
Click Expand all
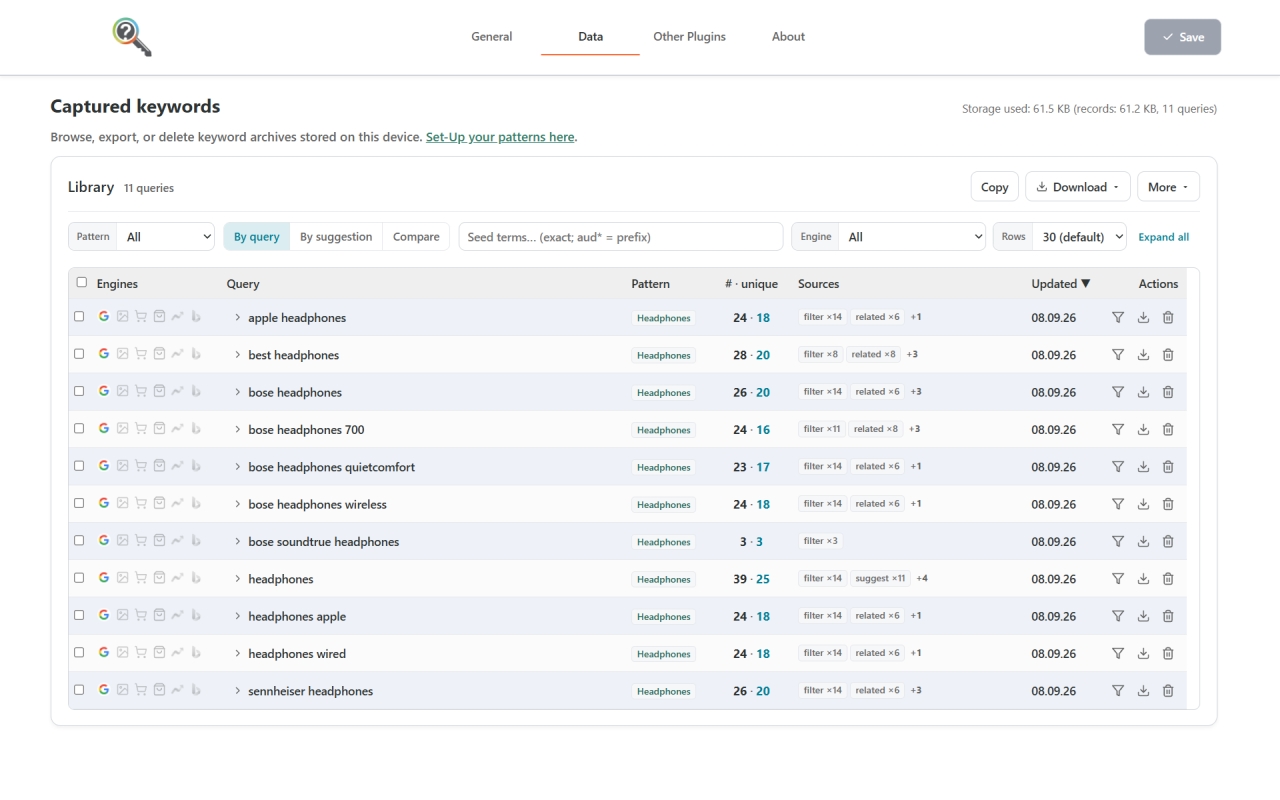click(x=1164, y=237)
